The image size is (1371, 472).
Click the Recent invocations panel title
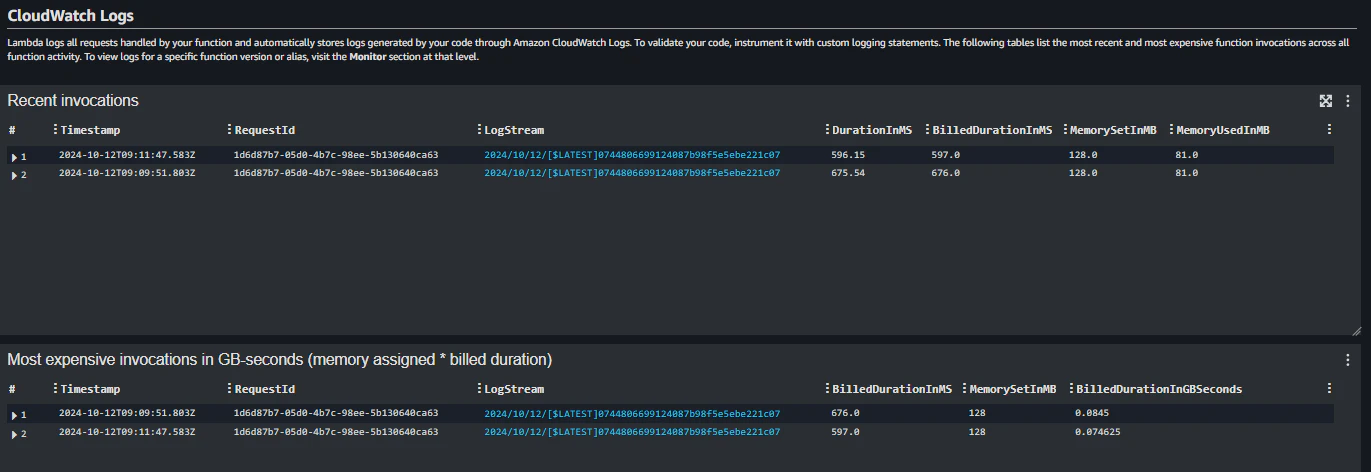(73, 101)
